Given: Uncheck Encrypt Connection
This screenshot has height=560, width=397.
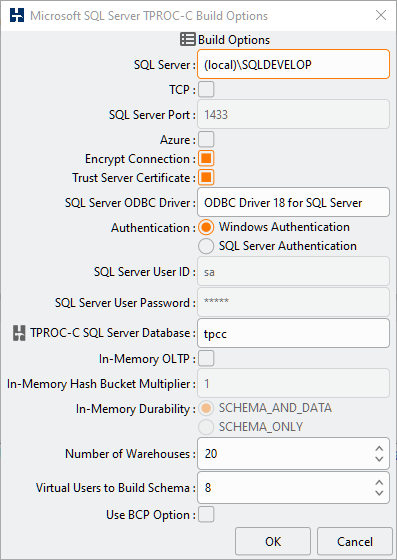Looking at the screenshot, I should 206,159.
